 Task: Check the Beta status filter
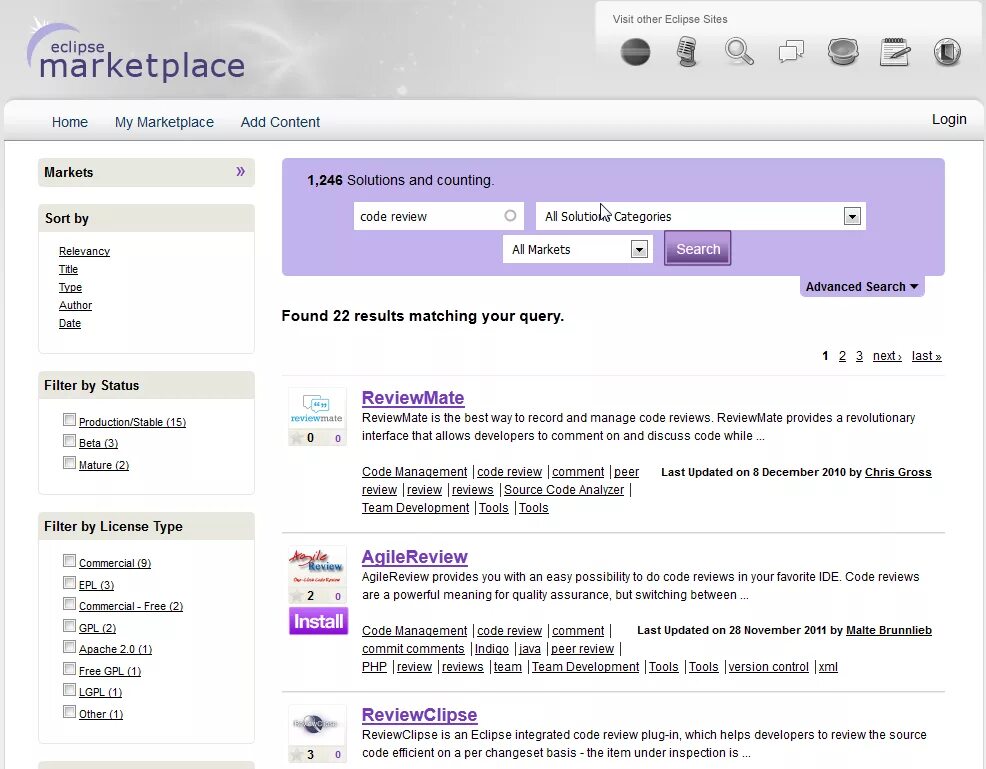pyautogui.click(x=69, y=441)
